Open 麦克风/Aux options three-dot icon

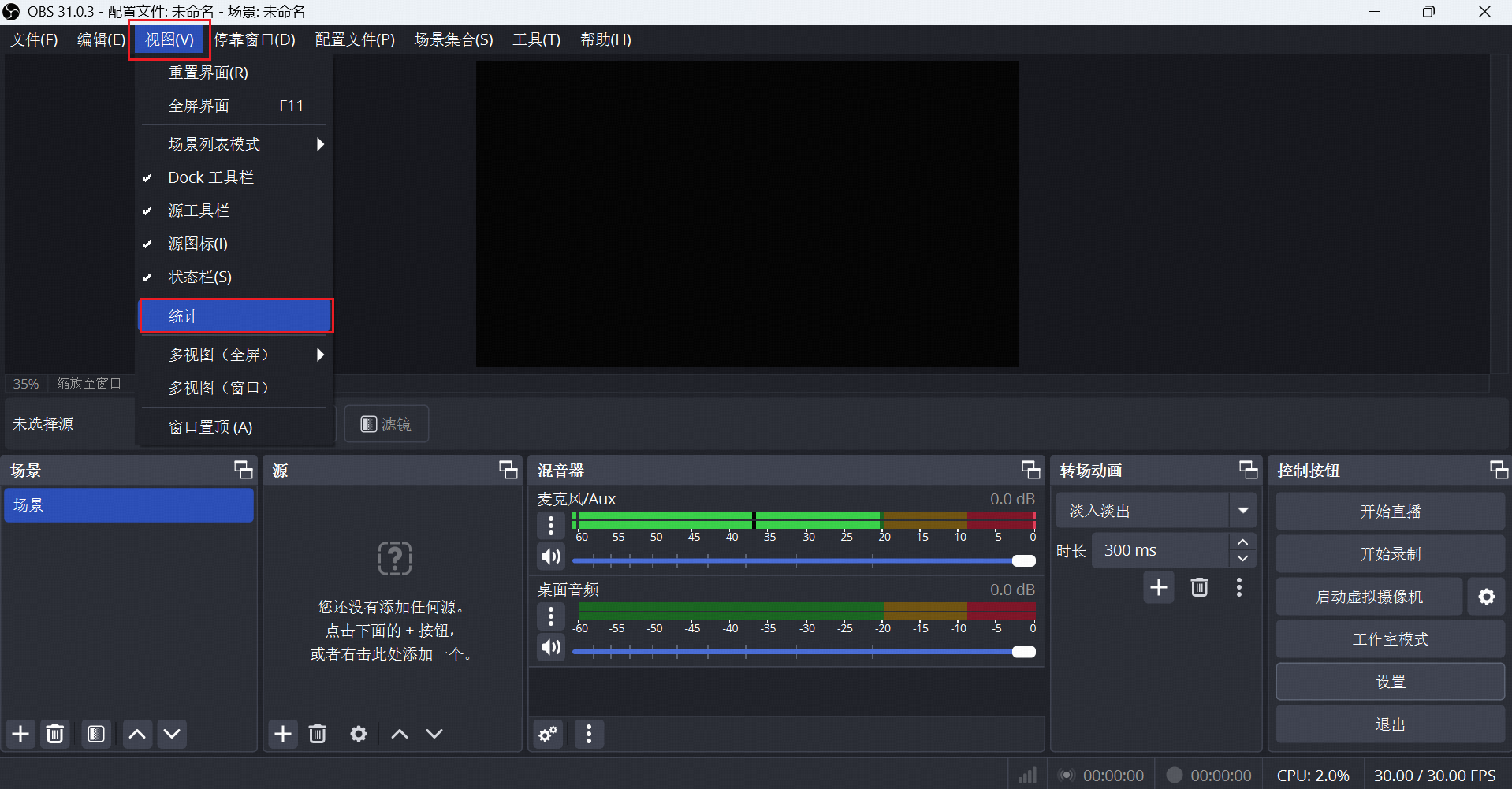[551, 525]
